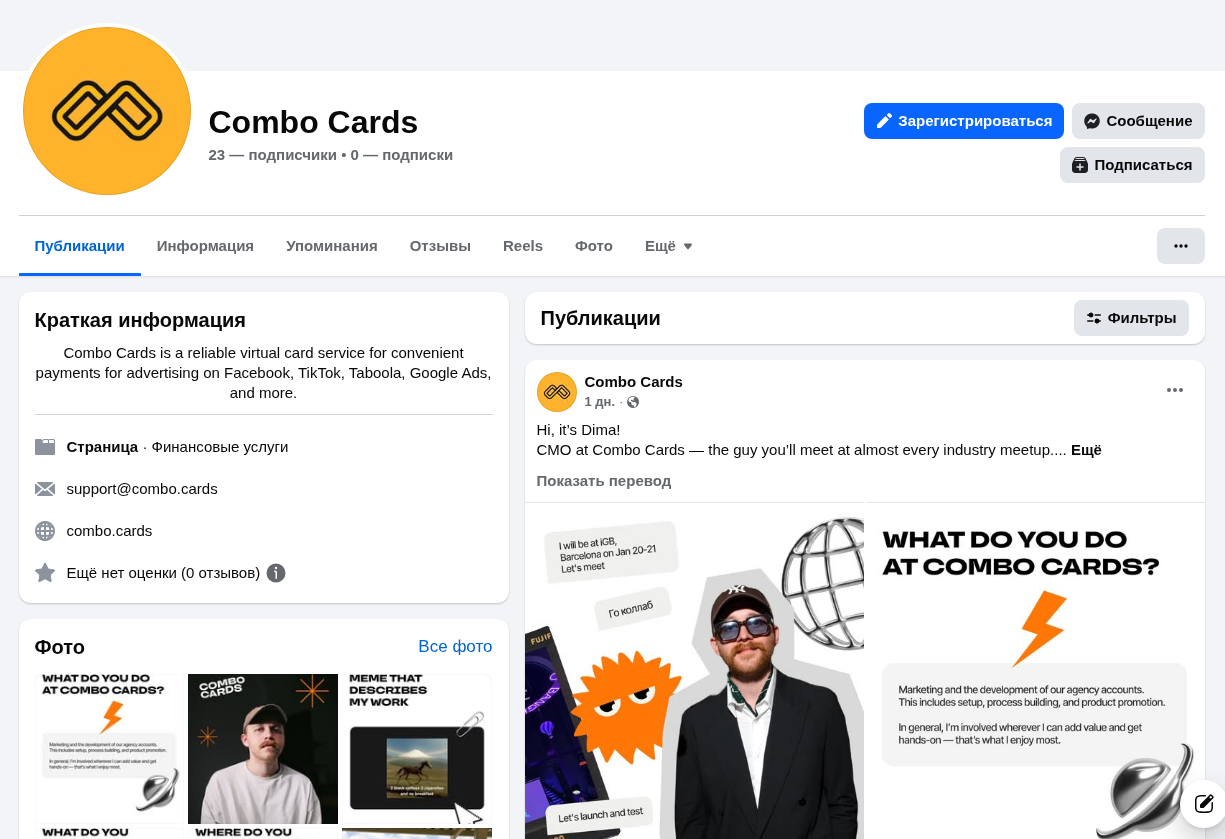Open the Фильтры publications filter

pyautogui.click(x=1131, y=318)
